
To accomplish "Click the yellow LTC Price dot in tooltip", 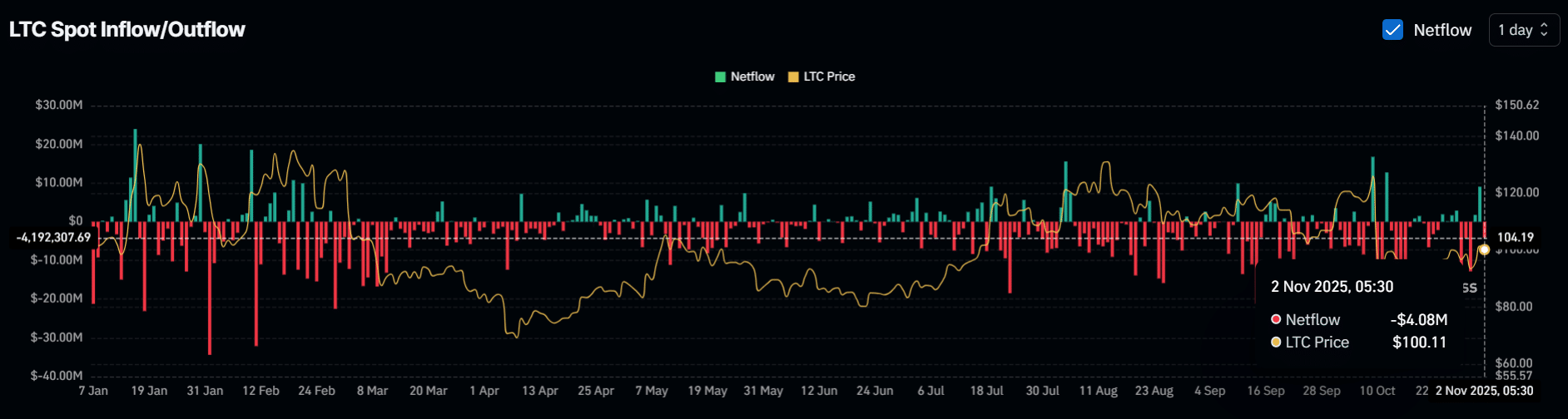I will [x=1276, y=342].
